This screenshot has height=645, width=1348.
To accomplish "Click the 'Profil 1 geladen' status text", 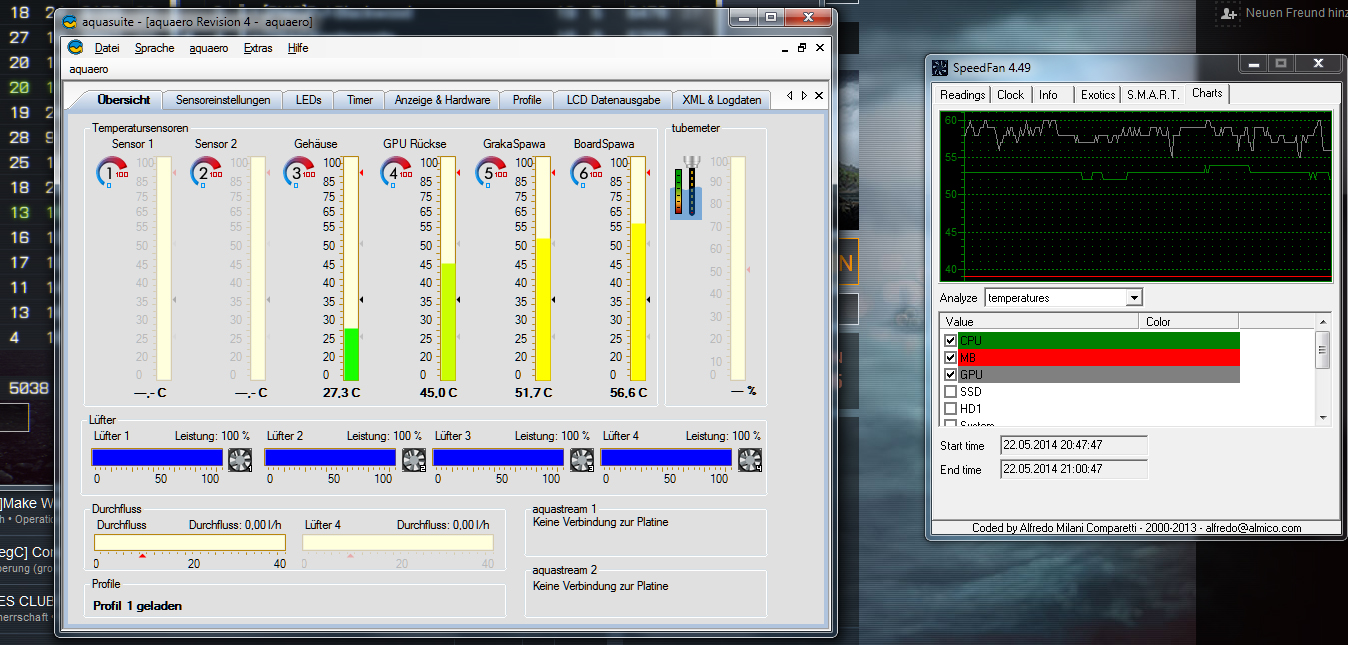I will 137,606.
